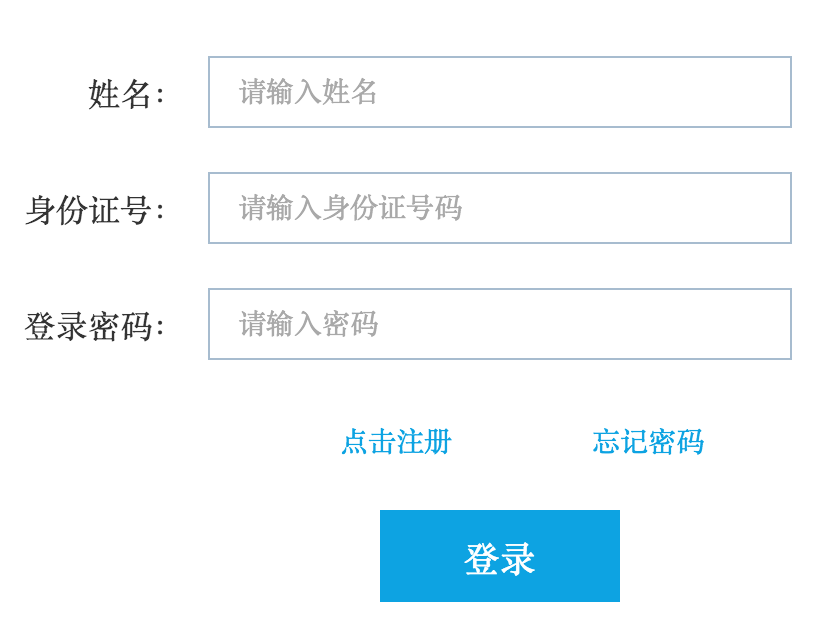The width and height of the screenshot is (820, 618).
Task: Place cursor in the middle text box
Action: coord(499,208)
